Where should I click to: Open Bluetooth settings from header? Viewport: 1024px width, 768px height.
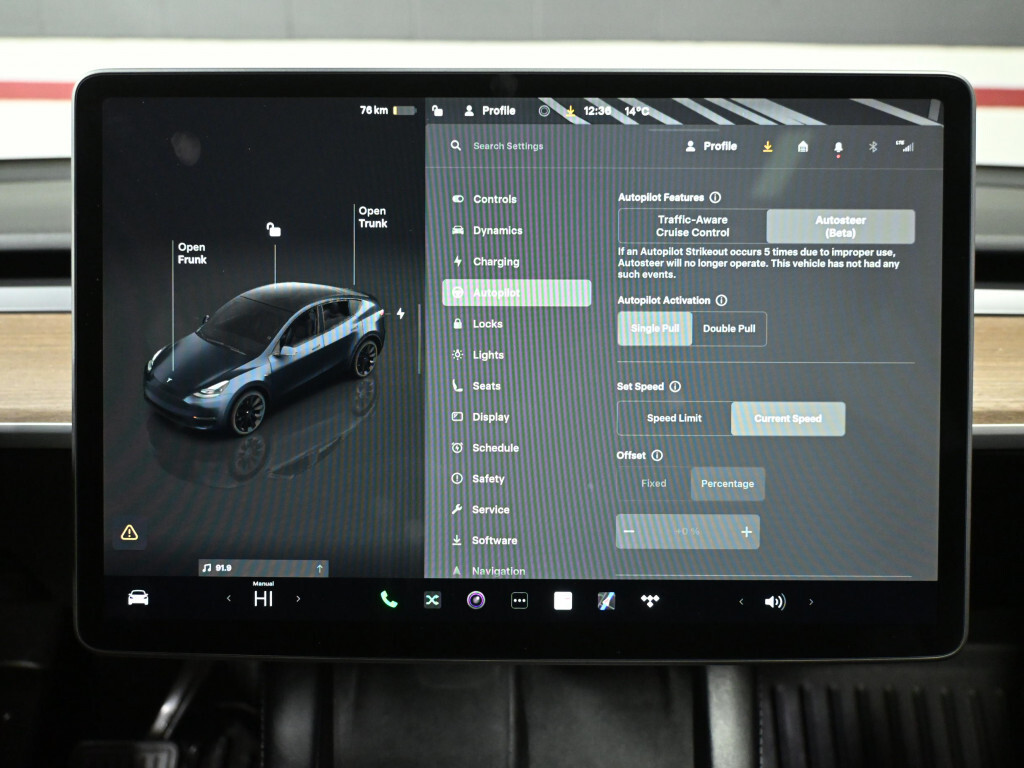[x=872, y=146]
